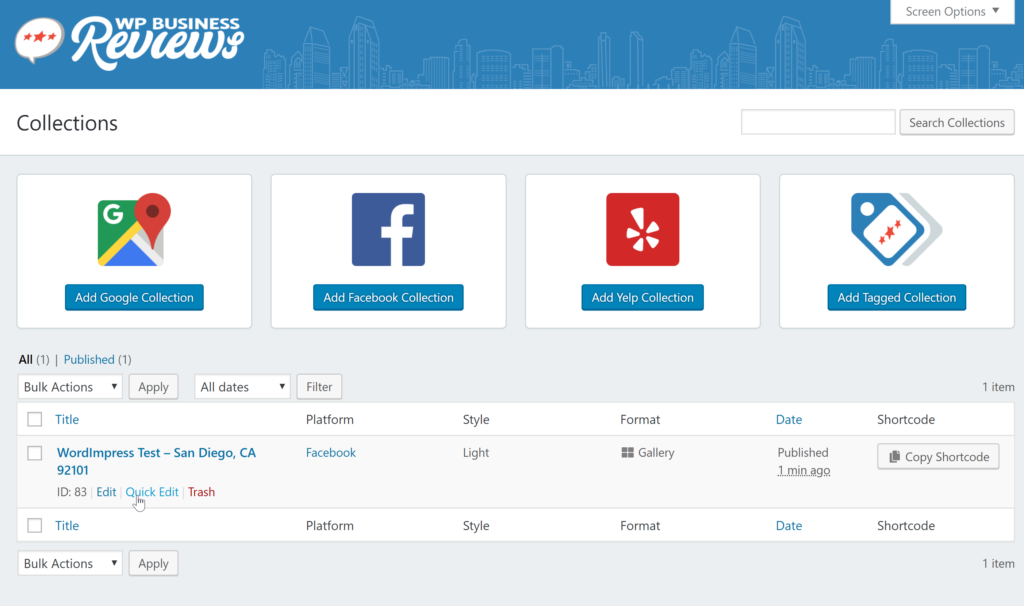Click the Format label in table footer

[640, 526]
